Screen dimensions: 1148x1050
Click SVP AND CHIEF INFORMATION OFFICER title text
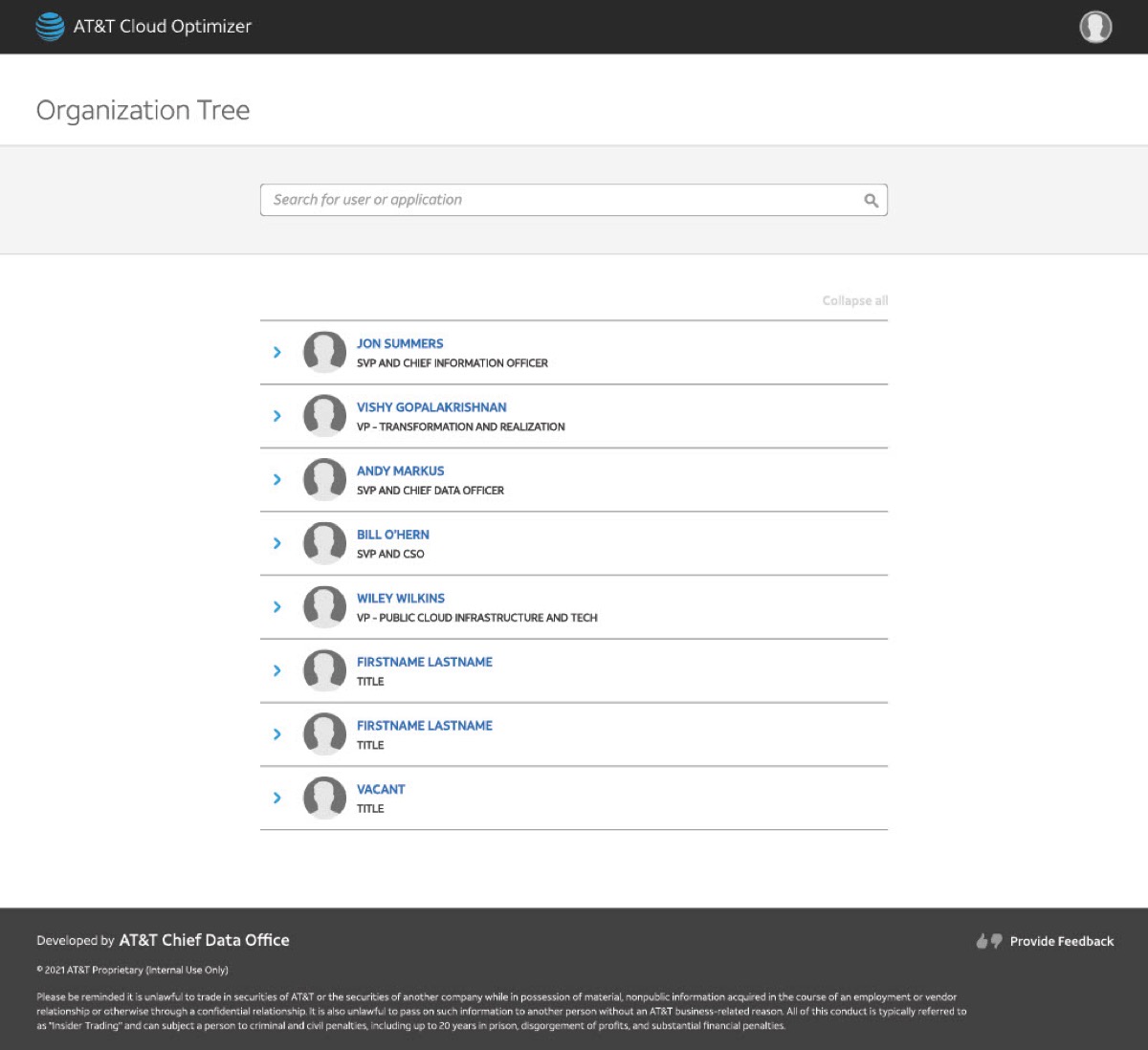pyautogui.click(x=453, y=363)
